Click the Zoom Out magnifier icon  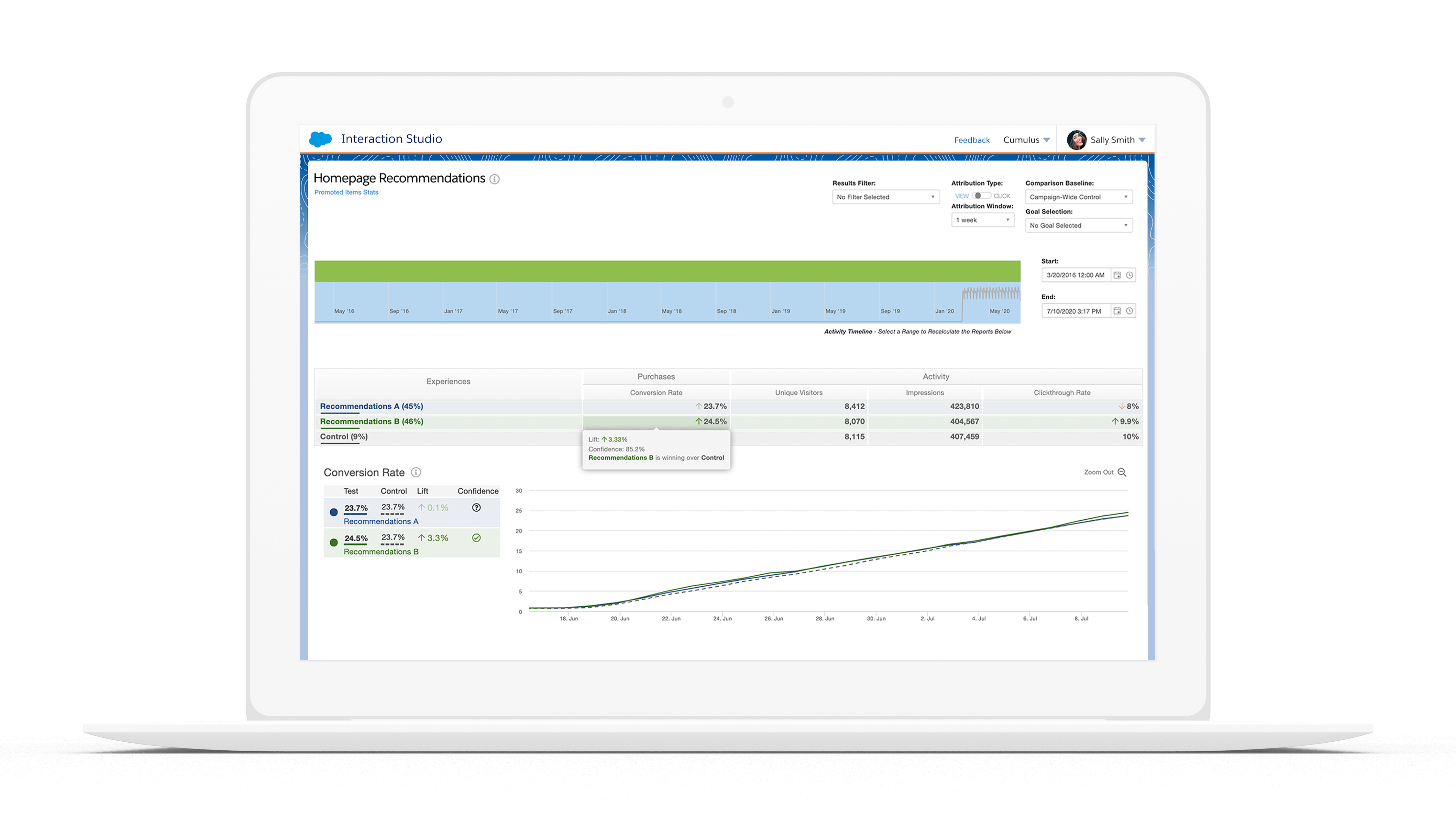pyautogui.click(x=1122, y=472)
